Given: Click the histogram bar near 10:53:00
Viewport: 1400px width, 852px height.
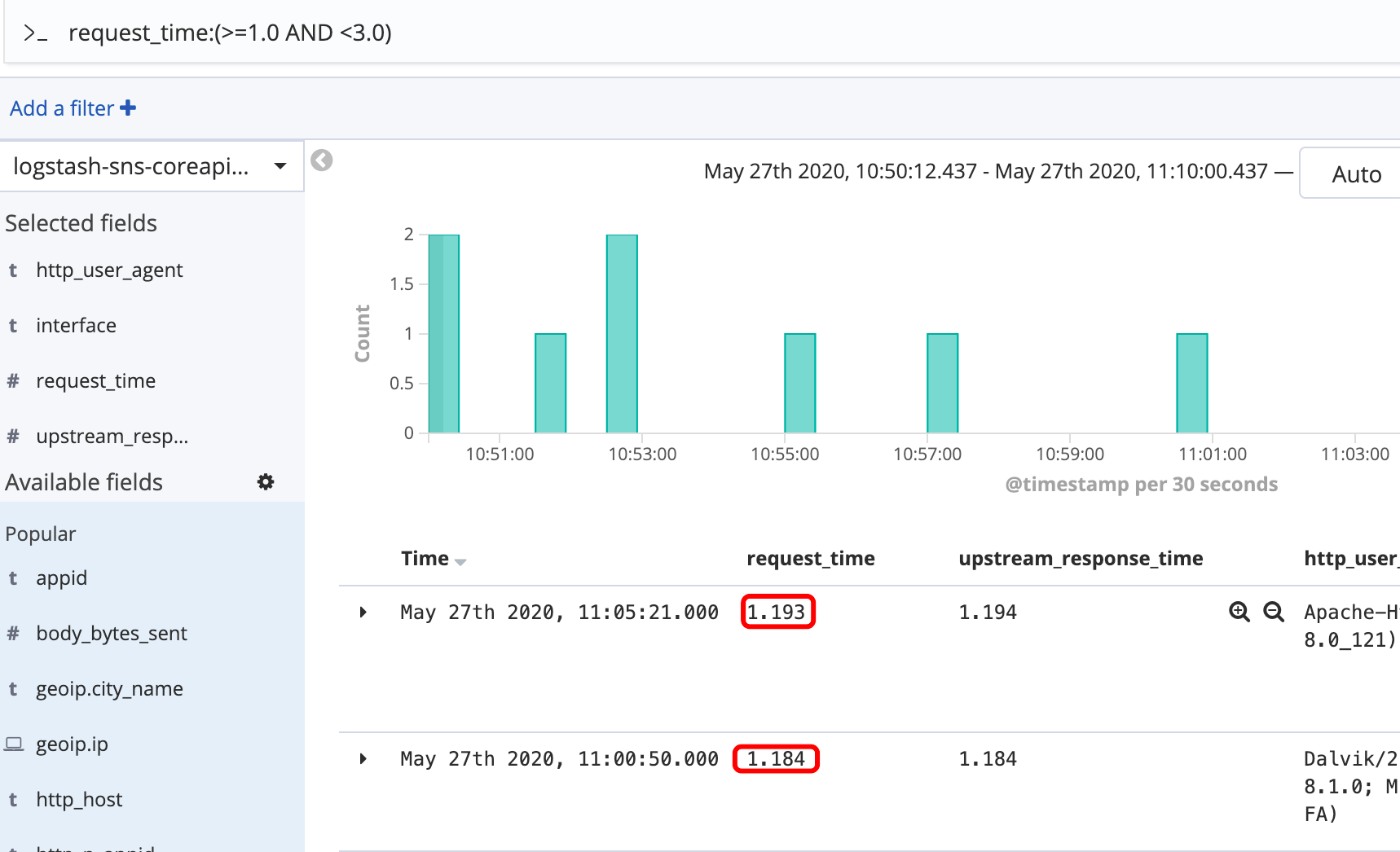Looking at the screenshot, I should (622, 333).
